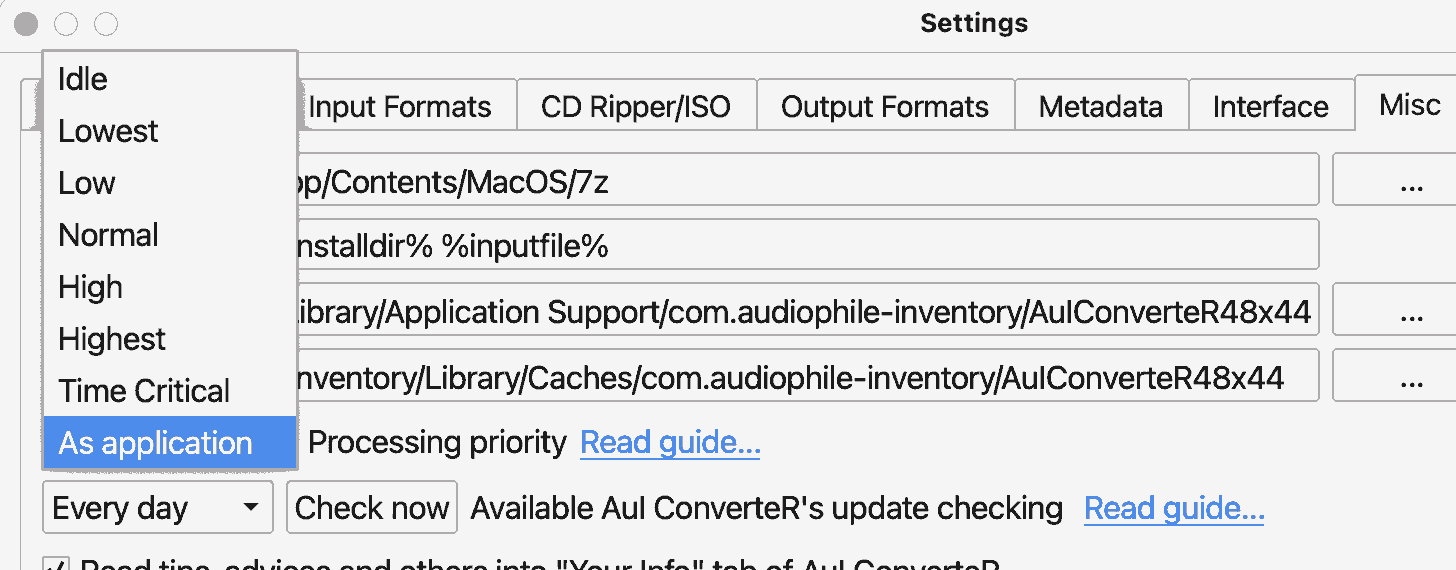Select Lowest priority option

[170, 131]
